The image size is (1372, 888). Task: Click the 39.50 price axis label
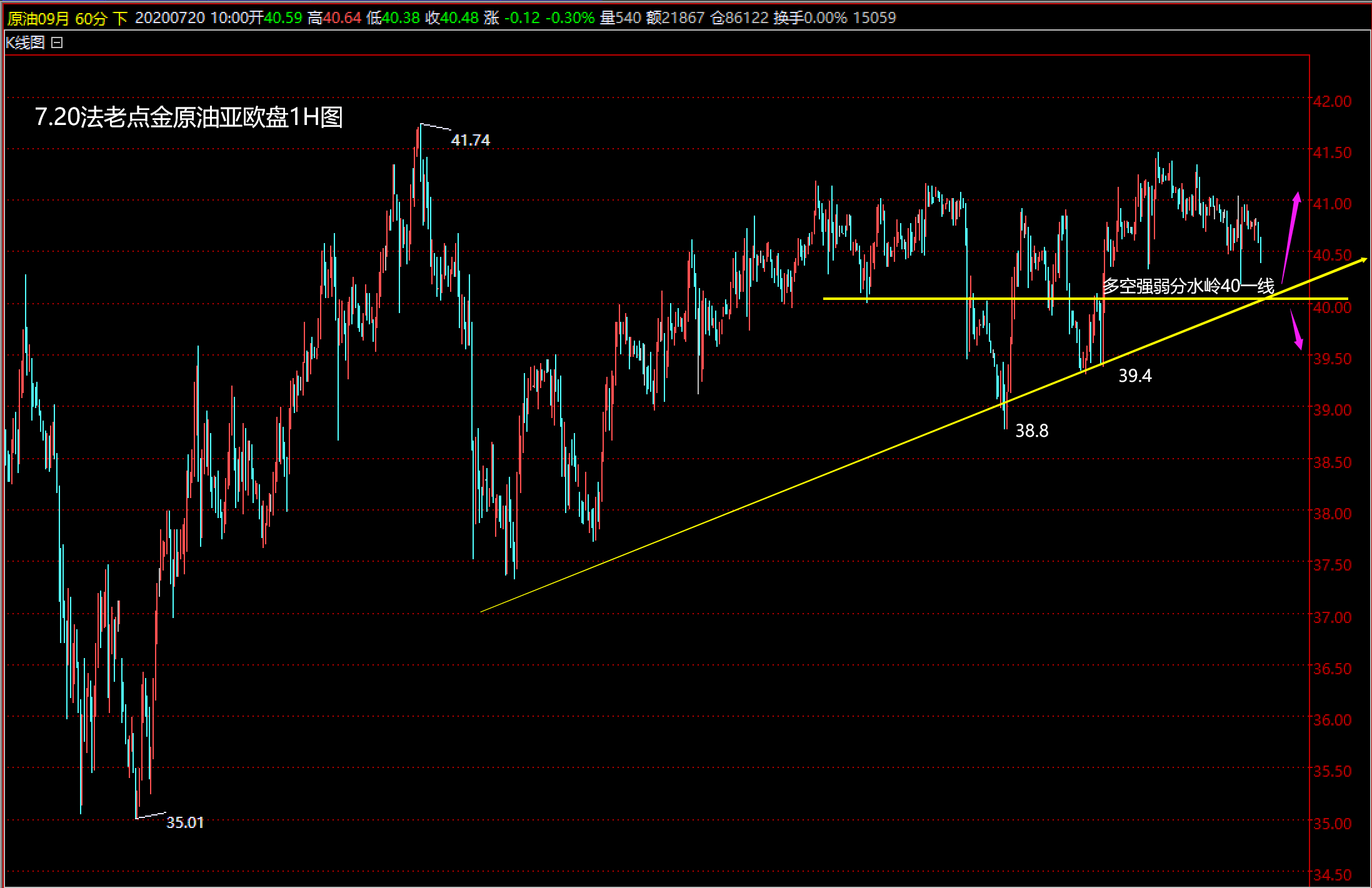(x=1332, y=359)
